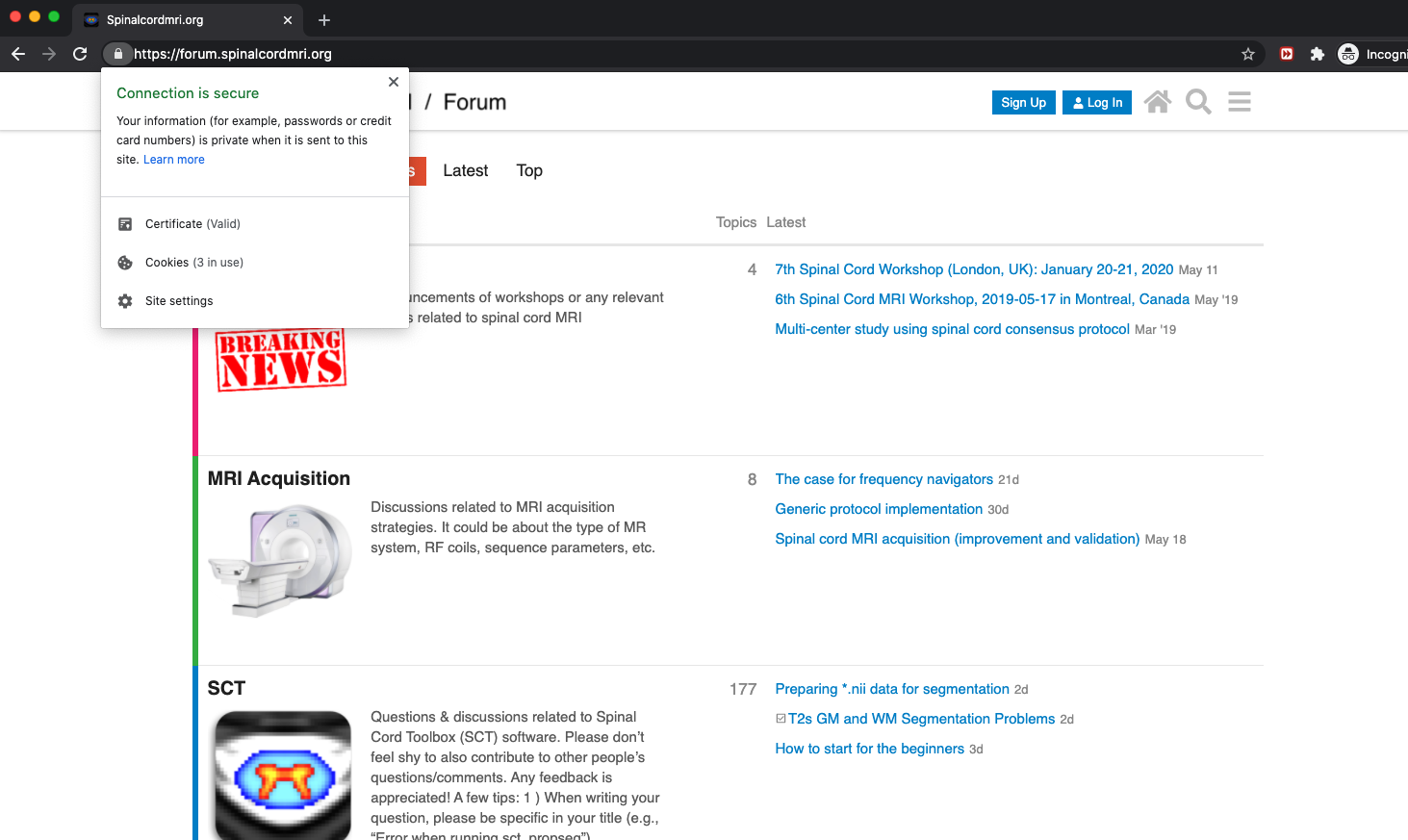Click the MRI scanner category image
Image resolution: width=1408 pixels, height=840 pixels.
pyautogui.click(x=280, y=560)
